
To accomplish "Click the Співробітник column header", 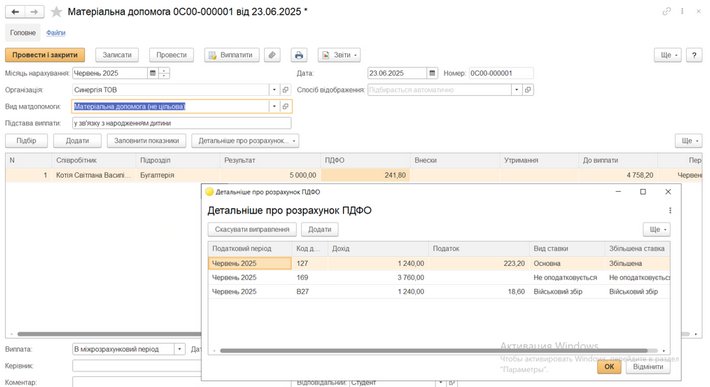I will (94, 160).
